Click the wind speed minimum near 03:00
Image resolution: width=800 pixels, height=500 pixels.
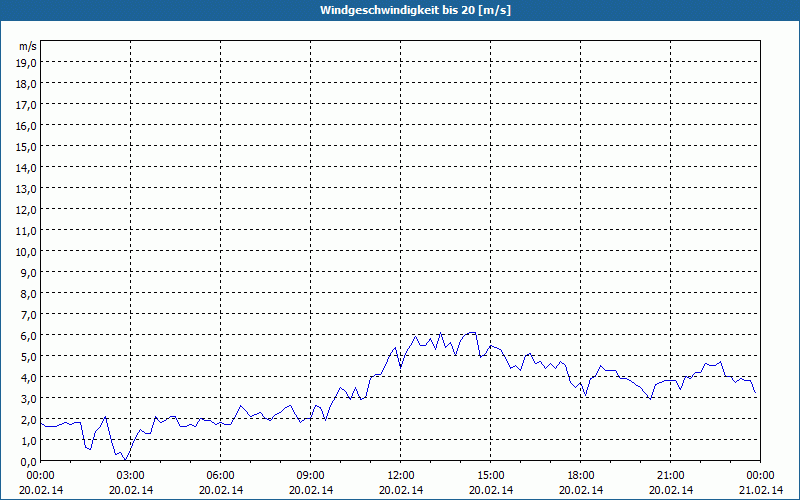[x=126, y=460]
